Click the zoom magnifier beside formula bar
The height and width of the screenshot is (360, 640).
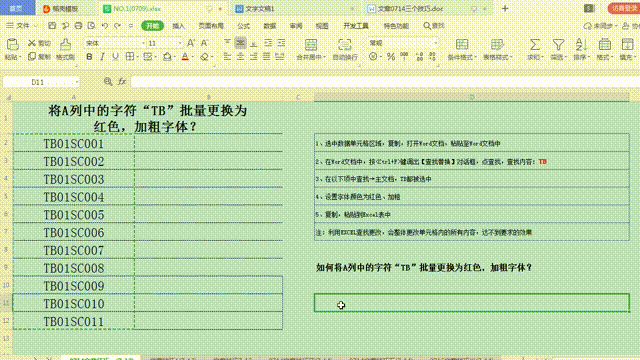[x=108, y=81]
